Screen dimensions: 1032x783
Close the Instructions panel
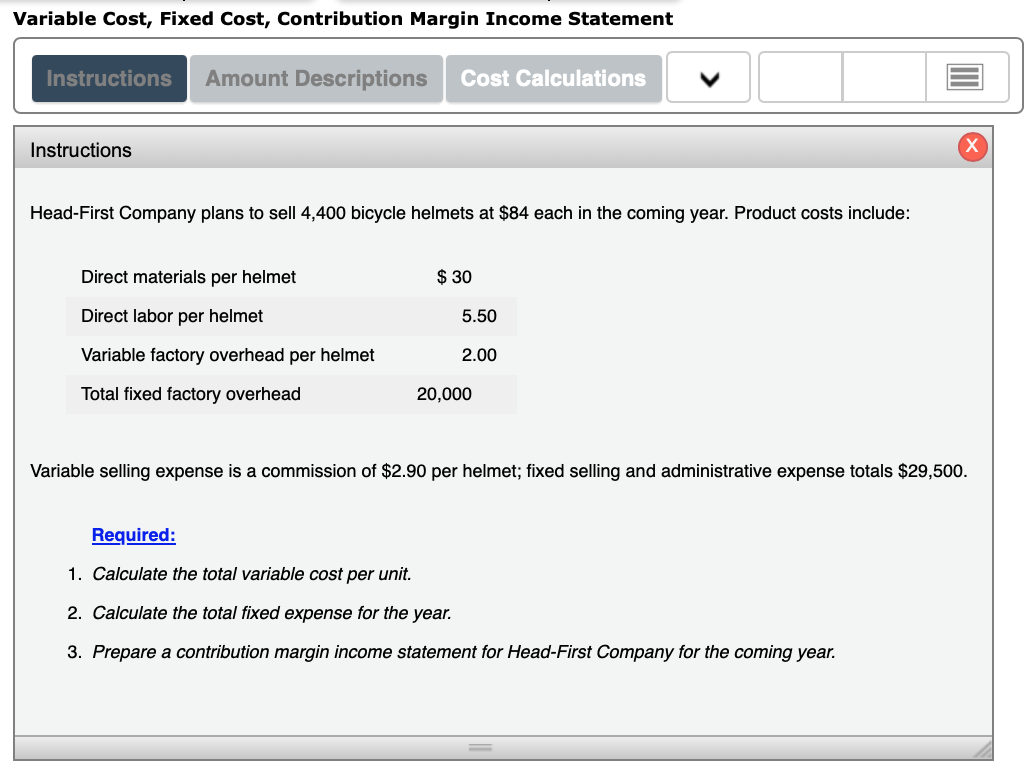point(971,146)
